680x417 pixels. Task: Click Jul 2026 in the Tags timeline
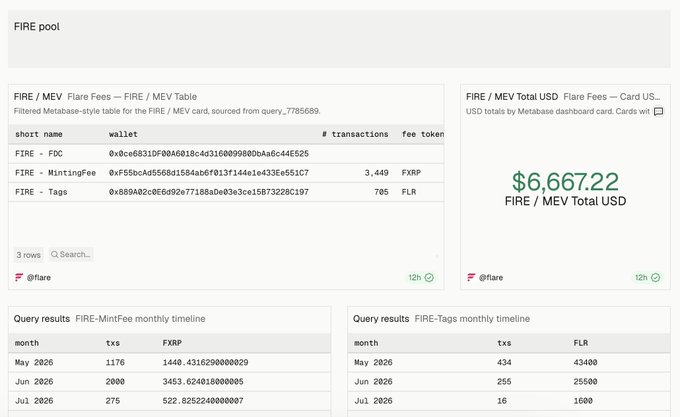pyautogui.click(x=373, y=401)
